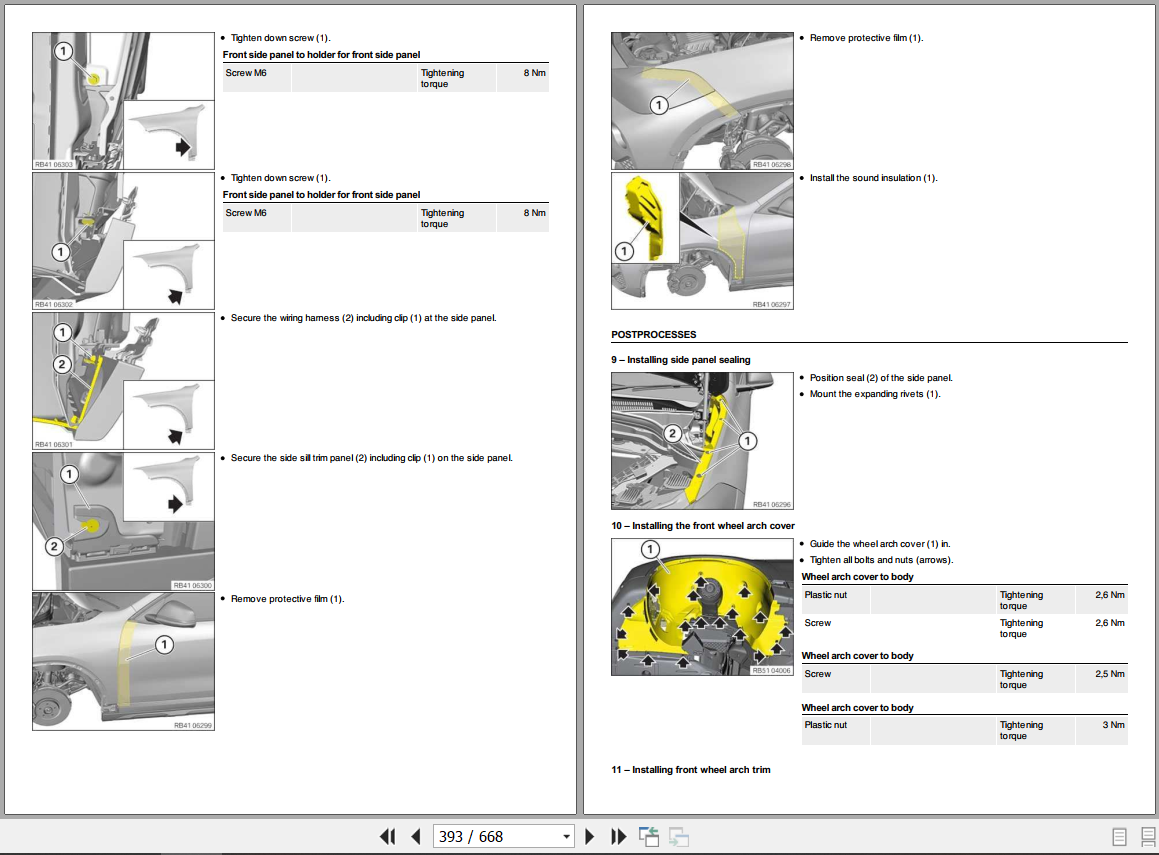Click 'Secure the wiring harness (2)' instruction
1159x855 pixels.
363,318
